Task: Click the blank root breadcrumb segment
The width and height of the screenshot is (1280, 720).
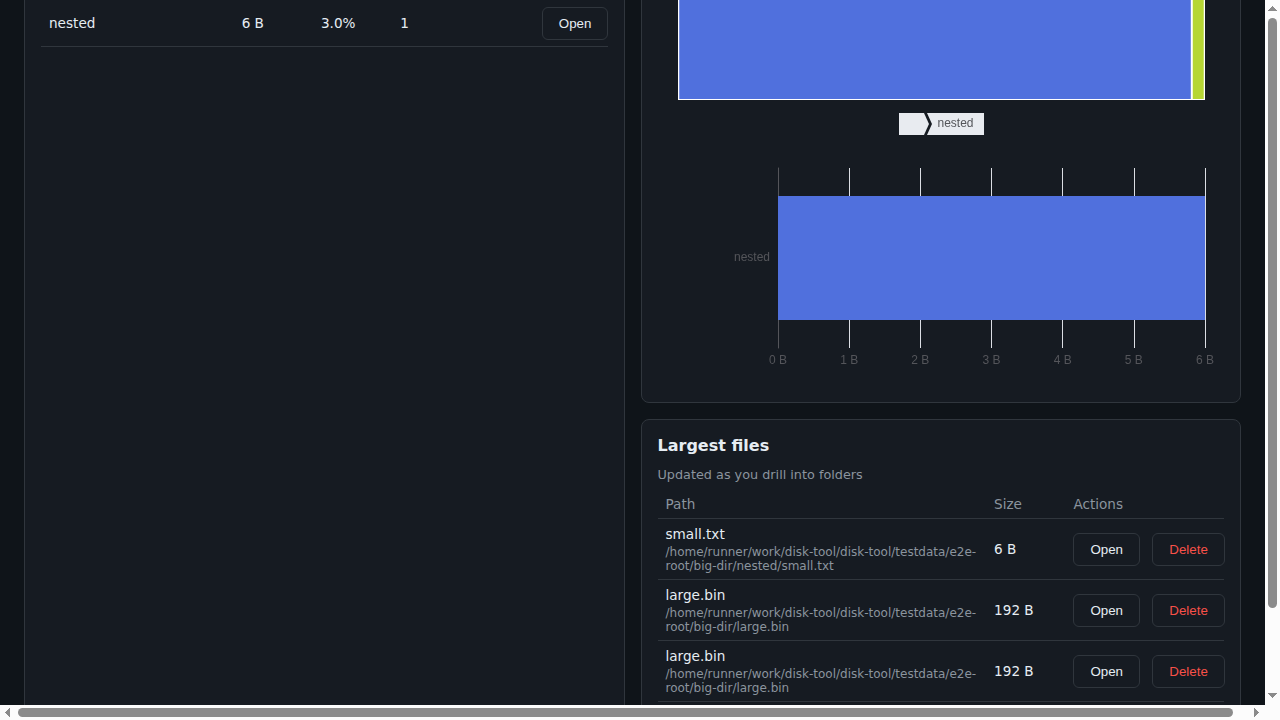Action: pos(913,123)
